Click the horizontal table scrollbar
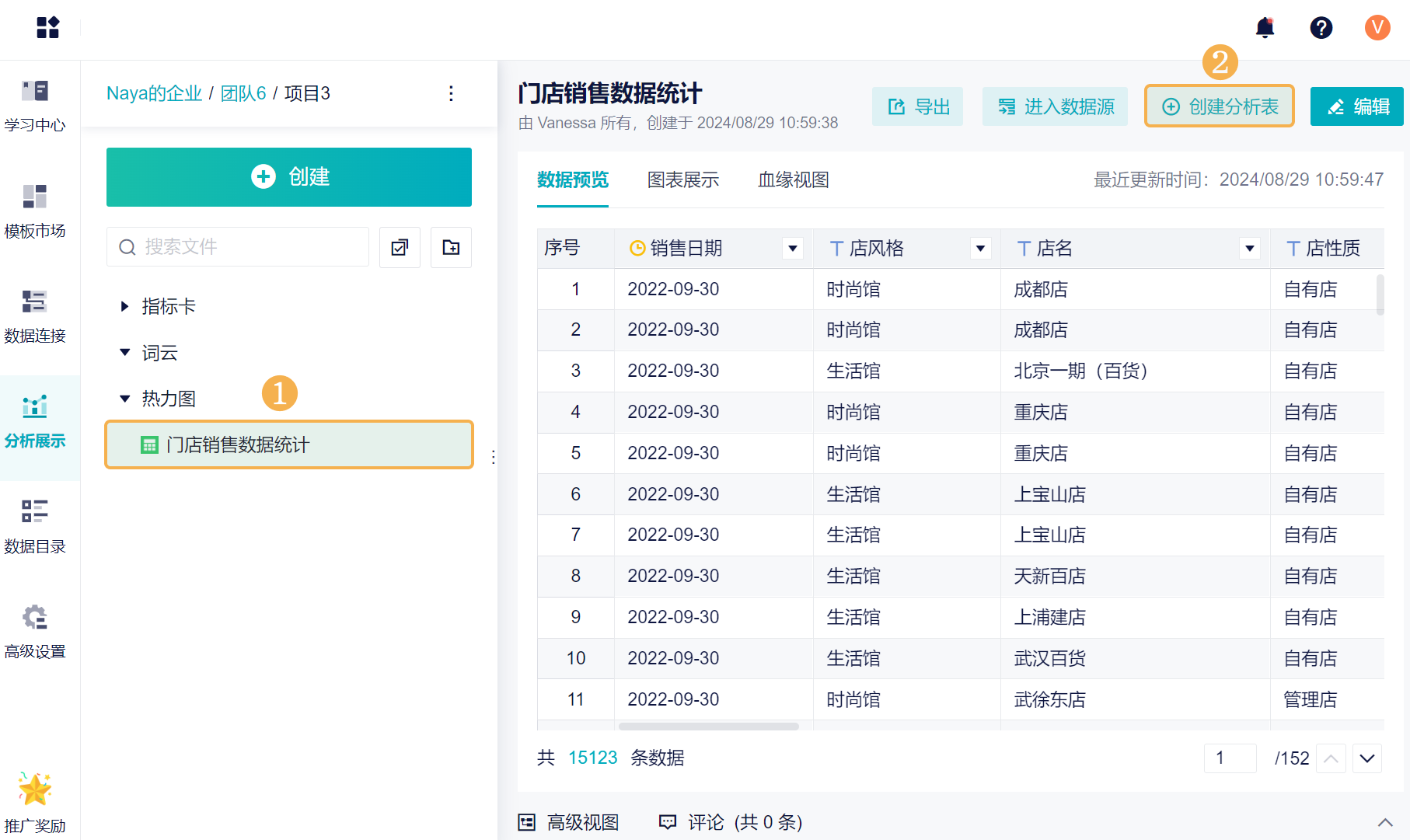This screenshot has height=840, width=1410. click(708, 727)
